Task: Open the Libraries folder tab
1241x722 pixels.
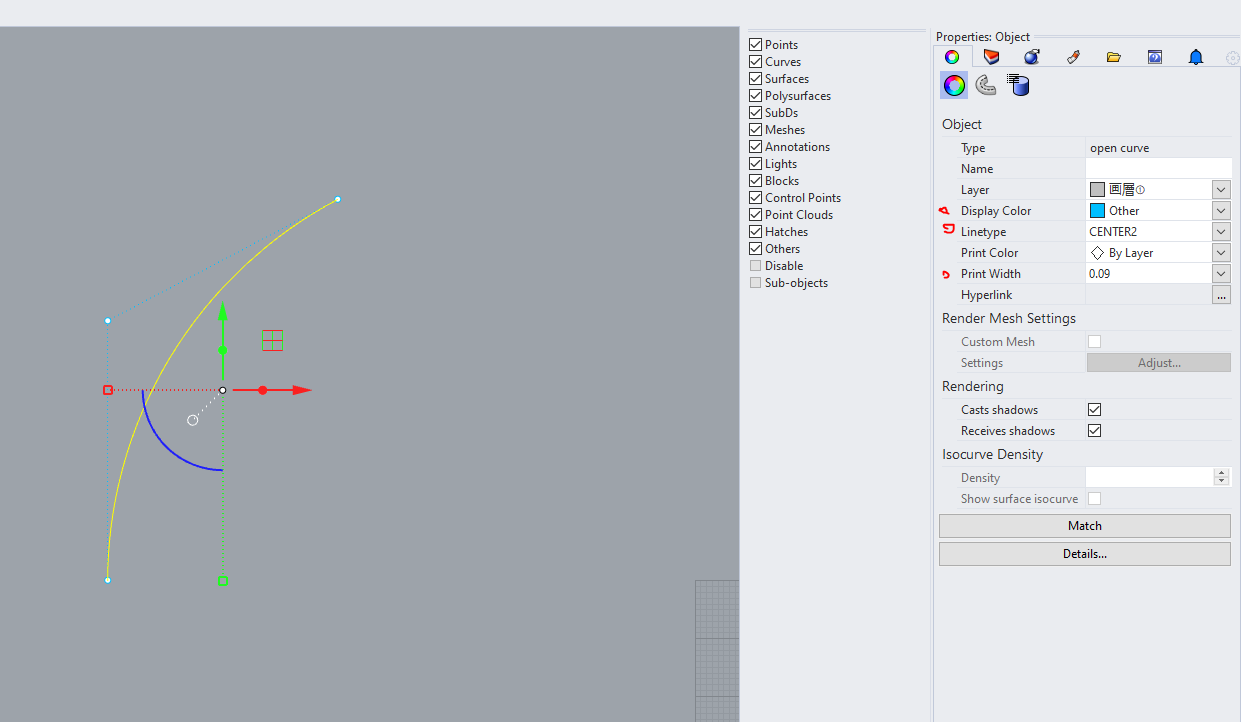Action: click(1114, 57)
